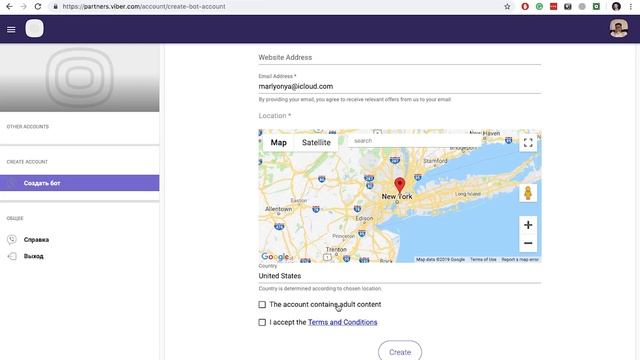Click 'Location *' field label

pyautogui.click(x=275, y=116)
